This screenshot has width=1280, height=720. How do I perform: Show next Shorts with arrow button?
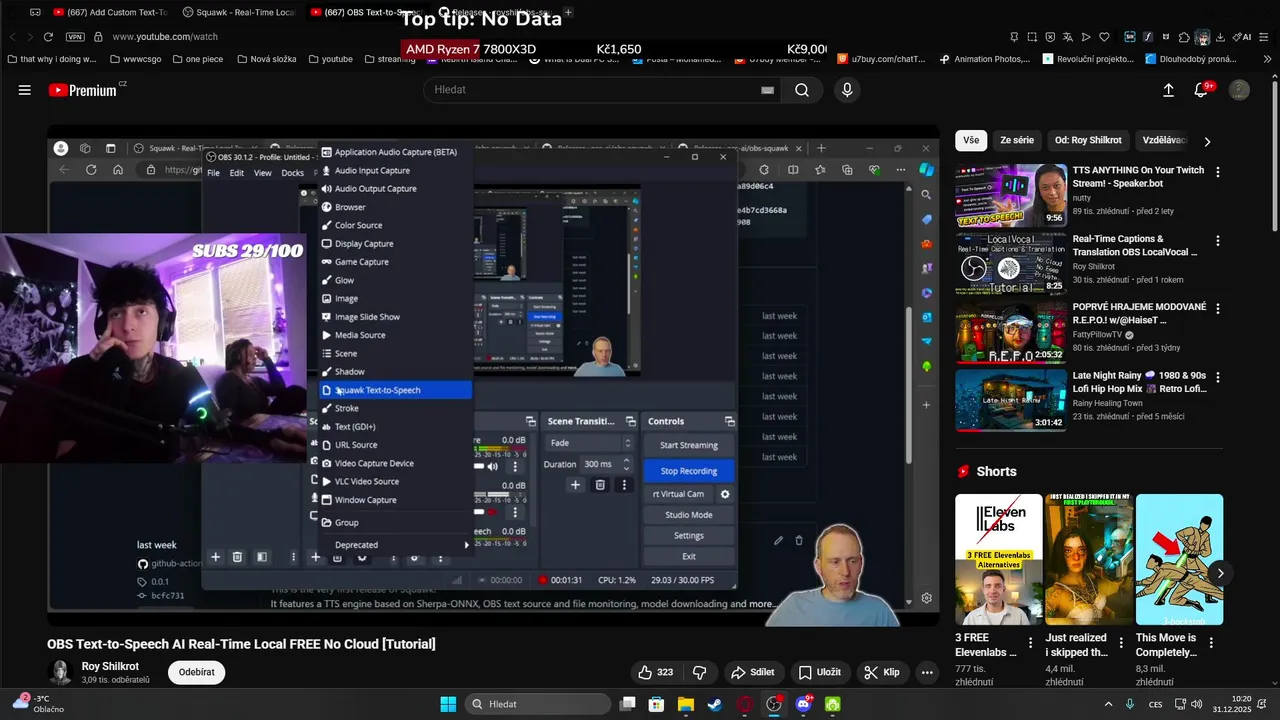point(1220,573)
